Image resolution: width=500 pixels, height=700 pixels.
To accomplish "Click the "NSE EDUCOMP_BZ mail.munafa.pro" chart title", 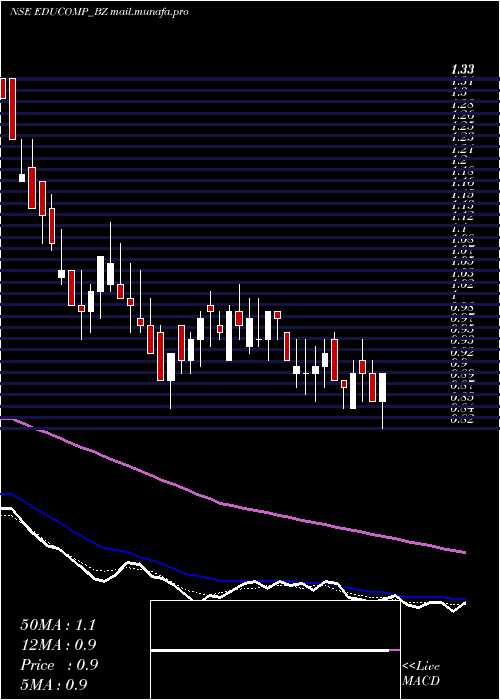I will (x=99, y=12).
